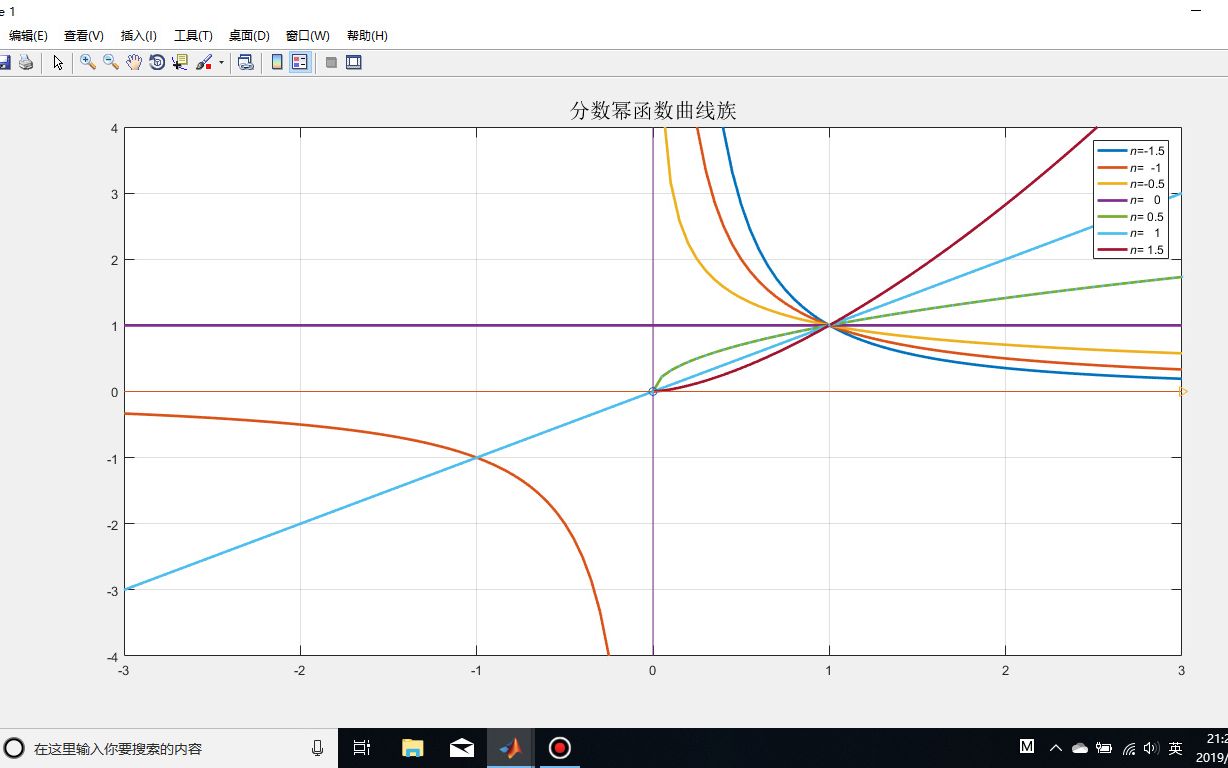The height and width of the screenshot is (768, 1228).
Task: Click the Hide Plot Tools icon
Action: coord(331,62)
